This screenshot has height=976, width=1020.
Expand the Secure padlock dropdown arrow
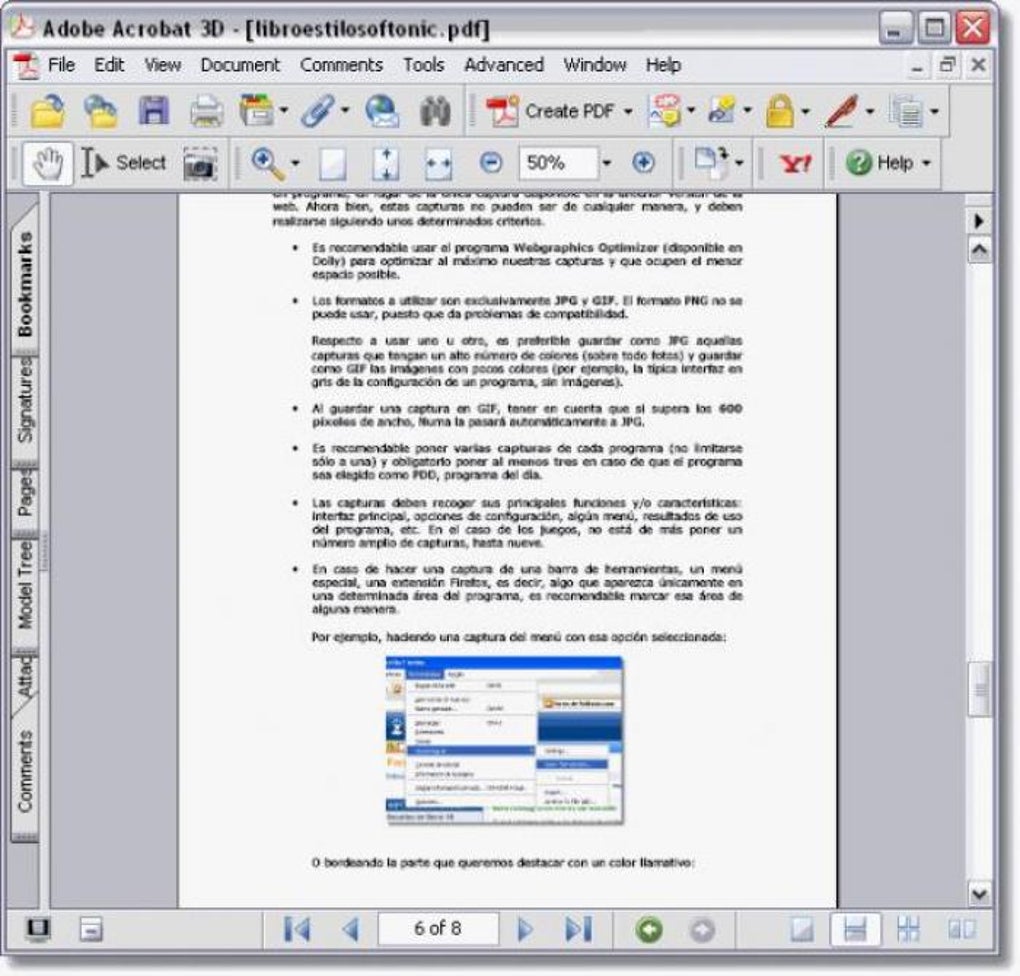coord(805,111)
